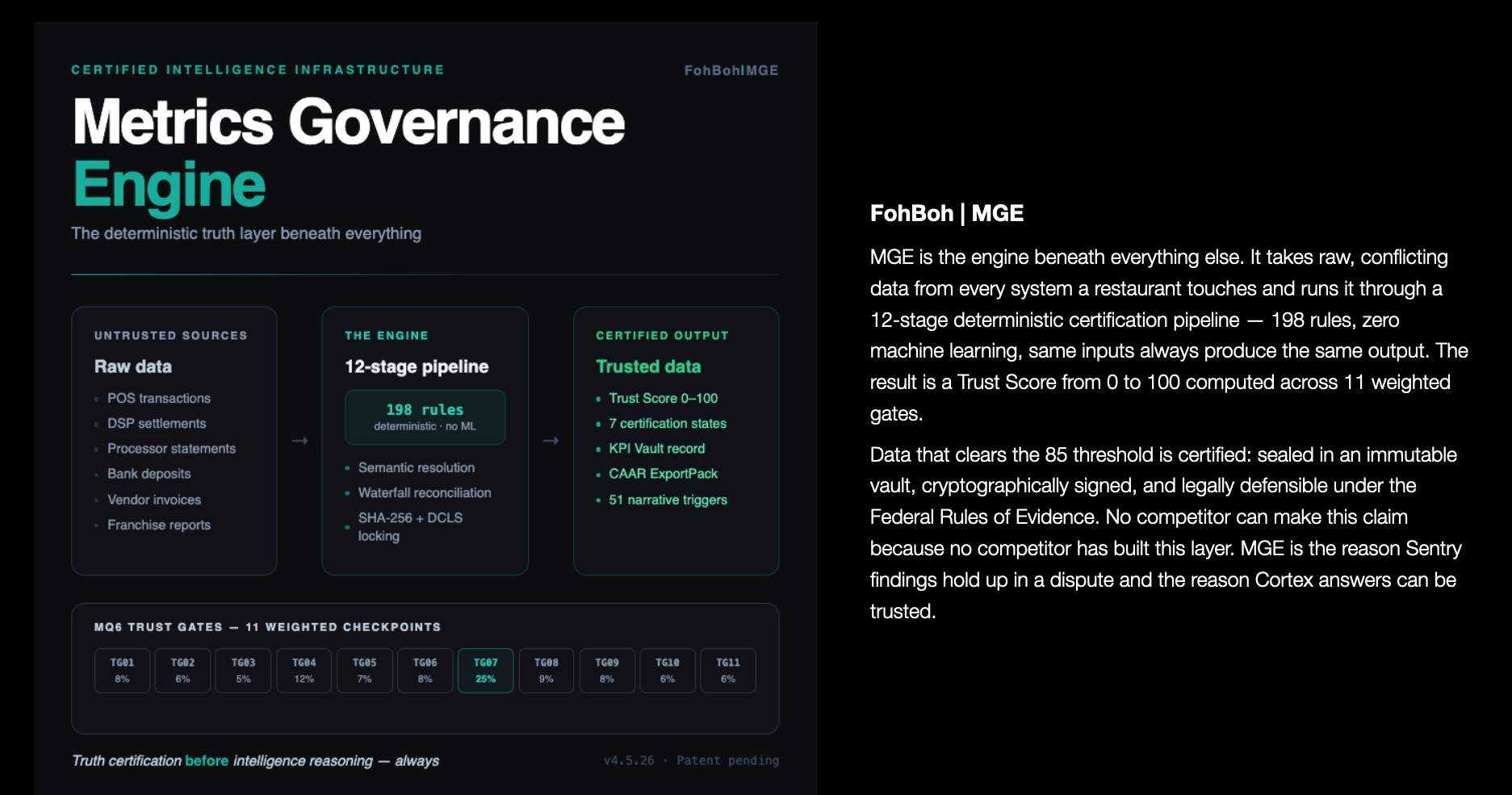
Task: Click the "Metrics Governance" main title
Action: pyautogui.click(x=349, y=123)
